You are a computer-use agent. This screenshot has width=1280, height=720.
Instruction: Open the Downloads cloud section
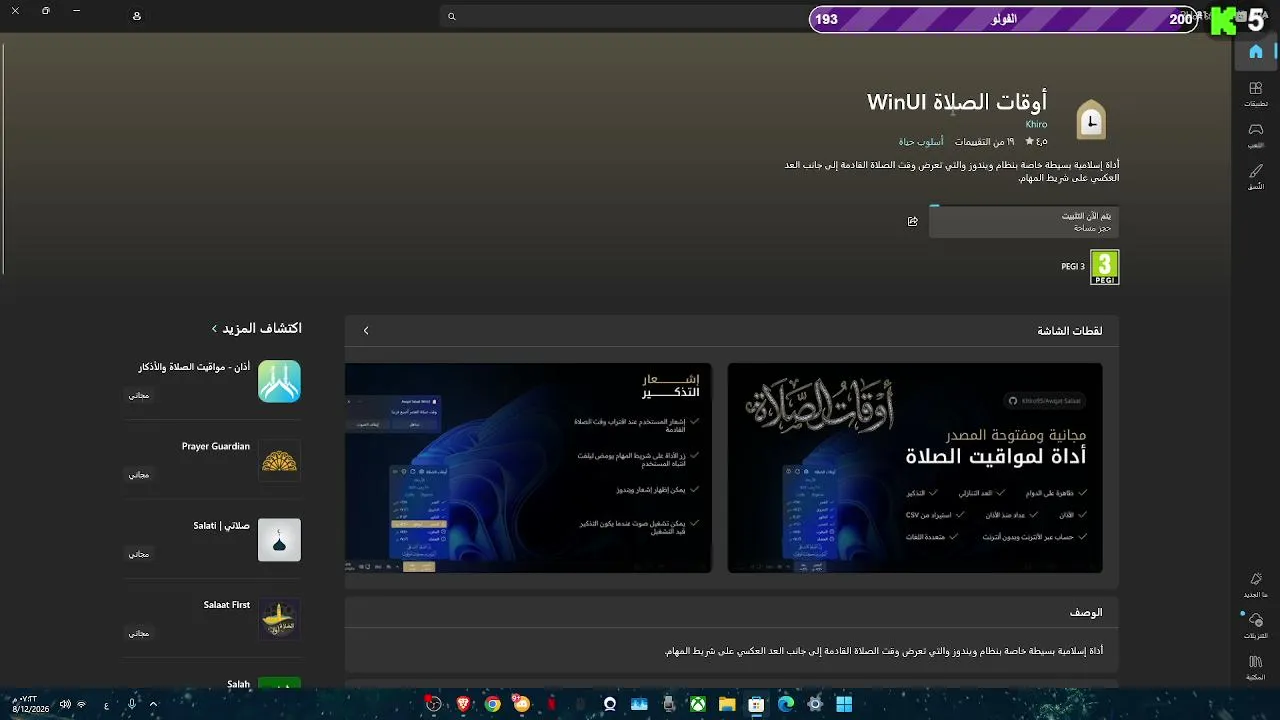(1256, 625)
